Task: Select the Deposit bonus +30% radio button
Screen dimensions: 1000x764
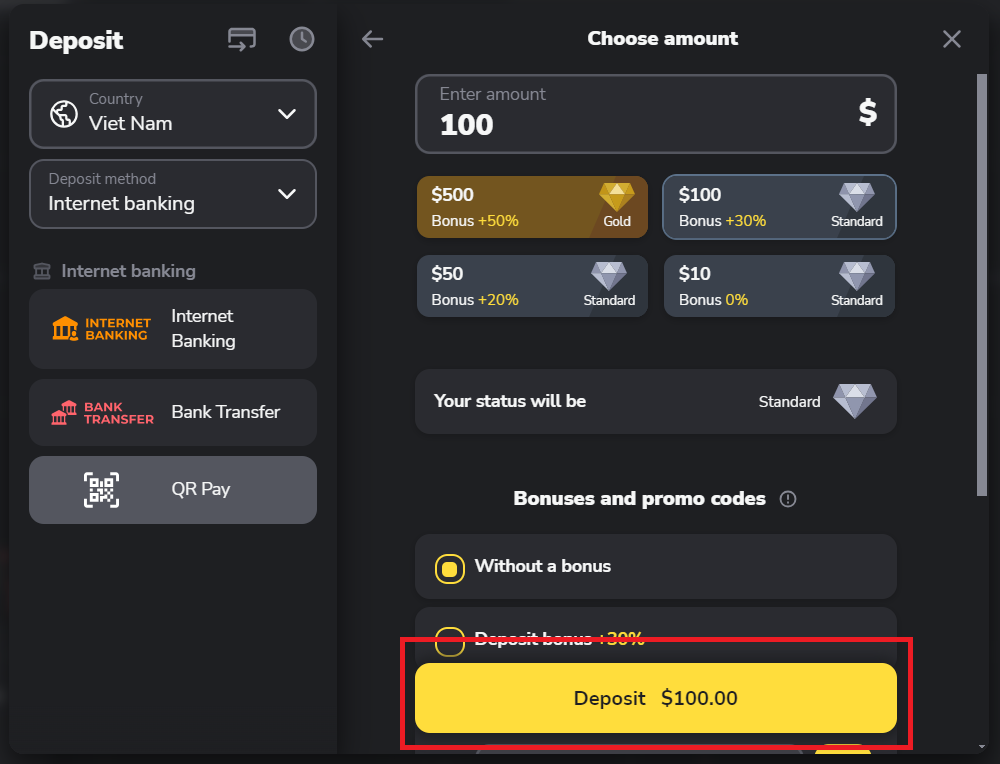Action: (x=450, y=640)
